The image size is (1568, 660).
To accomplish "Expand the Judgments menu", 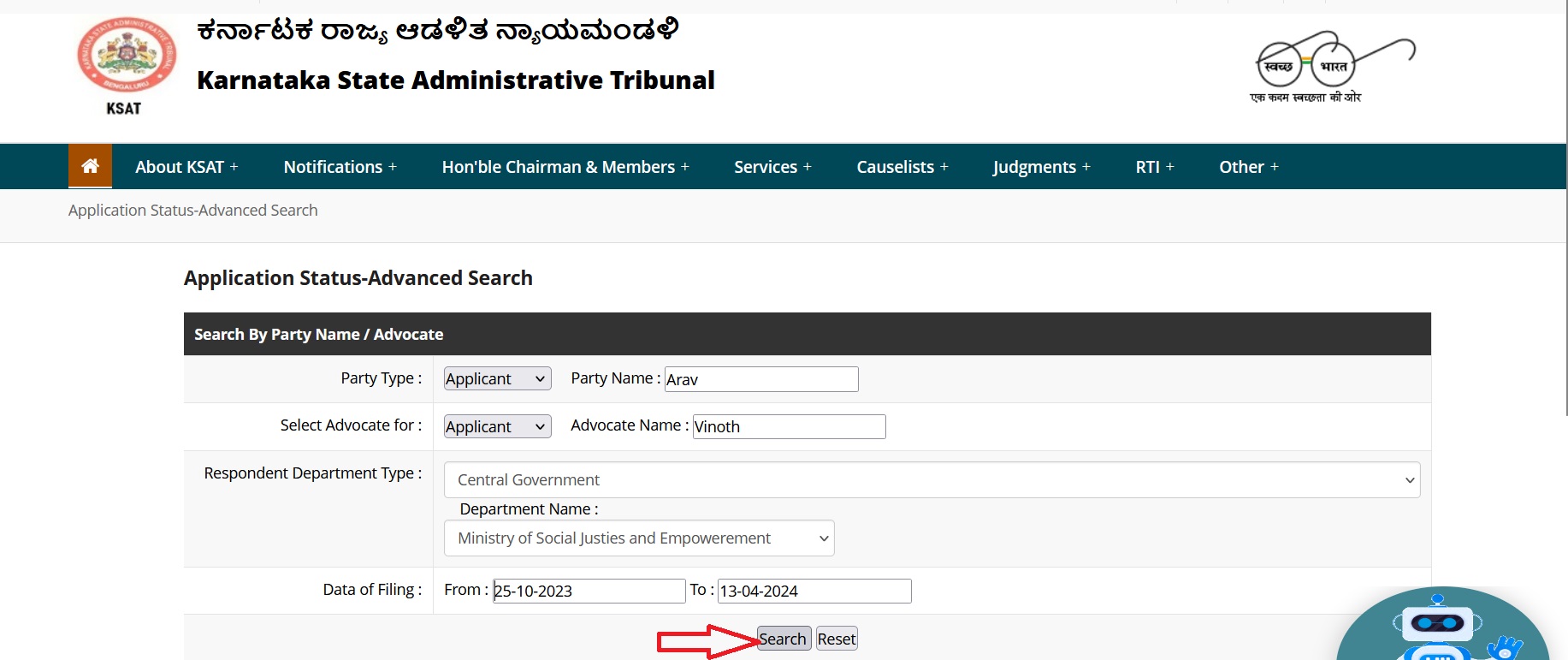I will (x=1041, y=167).
